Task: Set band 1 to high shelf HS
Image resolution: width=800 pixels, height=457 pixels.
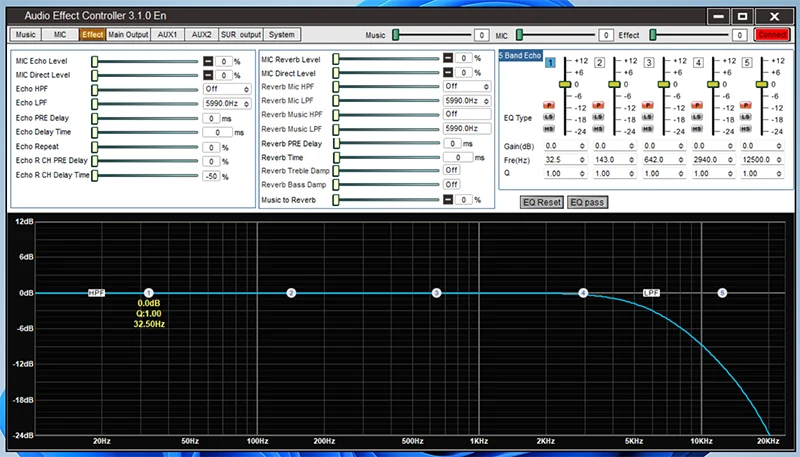Action: [x=549, y=129]
